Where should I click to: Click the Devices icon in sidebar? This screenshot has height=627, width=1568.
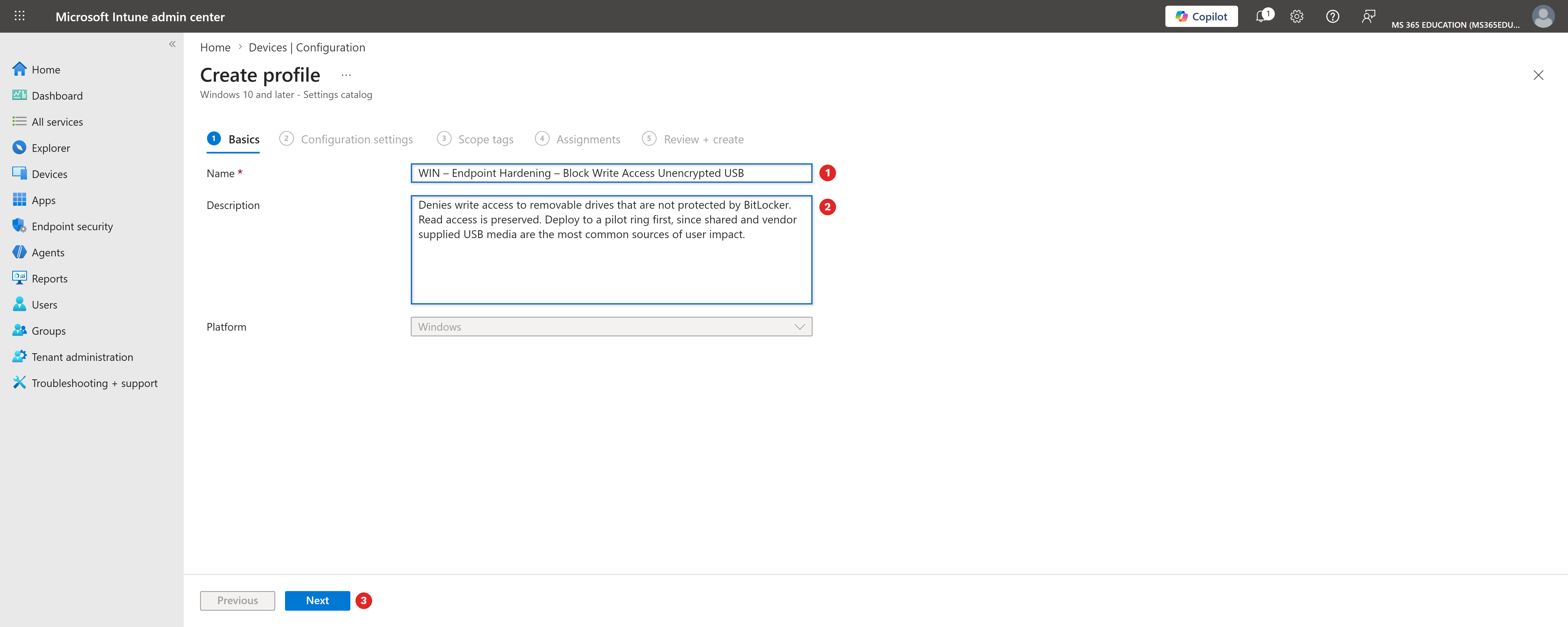pos(20,174)
